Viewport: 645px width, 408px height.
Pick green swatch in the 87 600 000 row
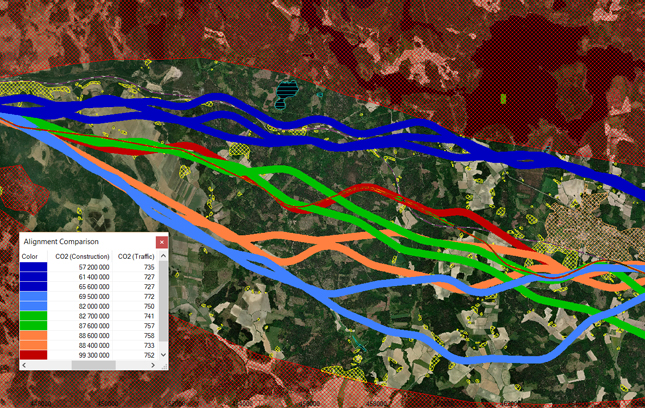tap(33, 326)
